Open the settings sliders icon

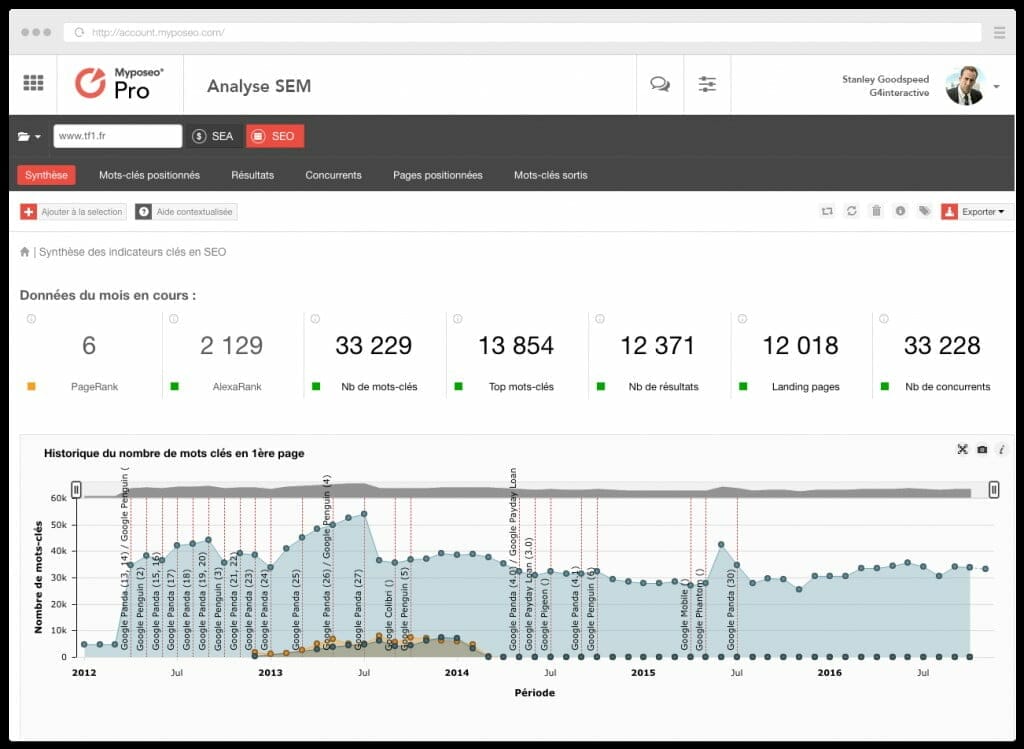(x=707, y=85)
